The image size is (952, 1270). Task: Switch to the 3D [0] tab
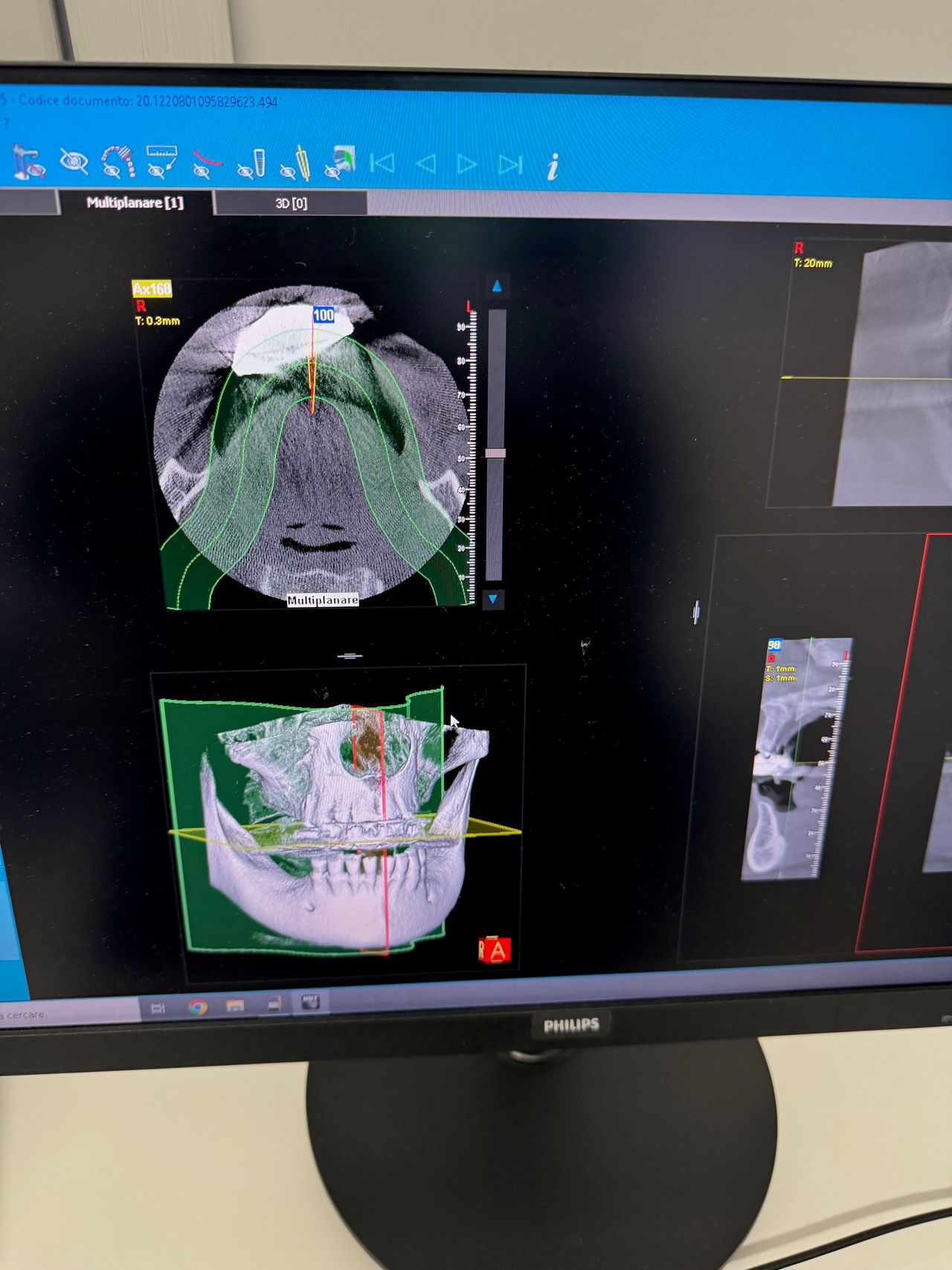[x=291, y=203]
